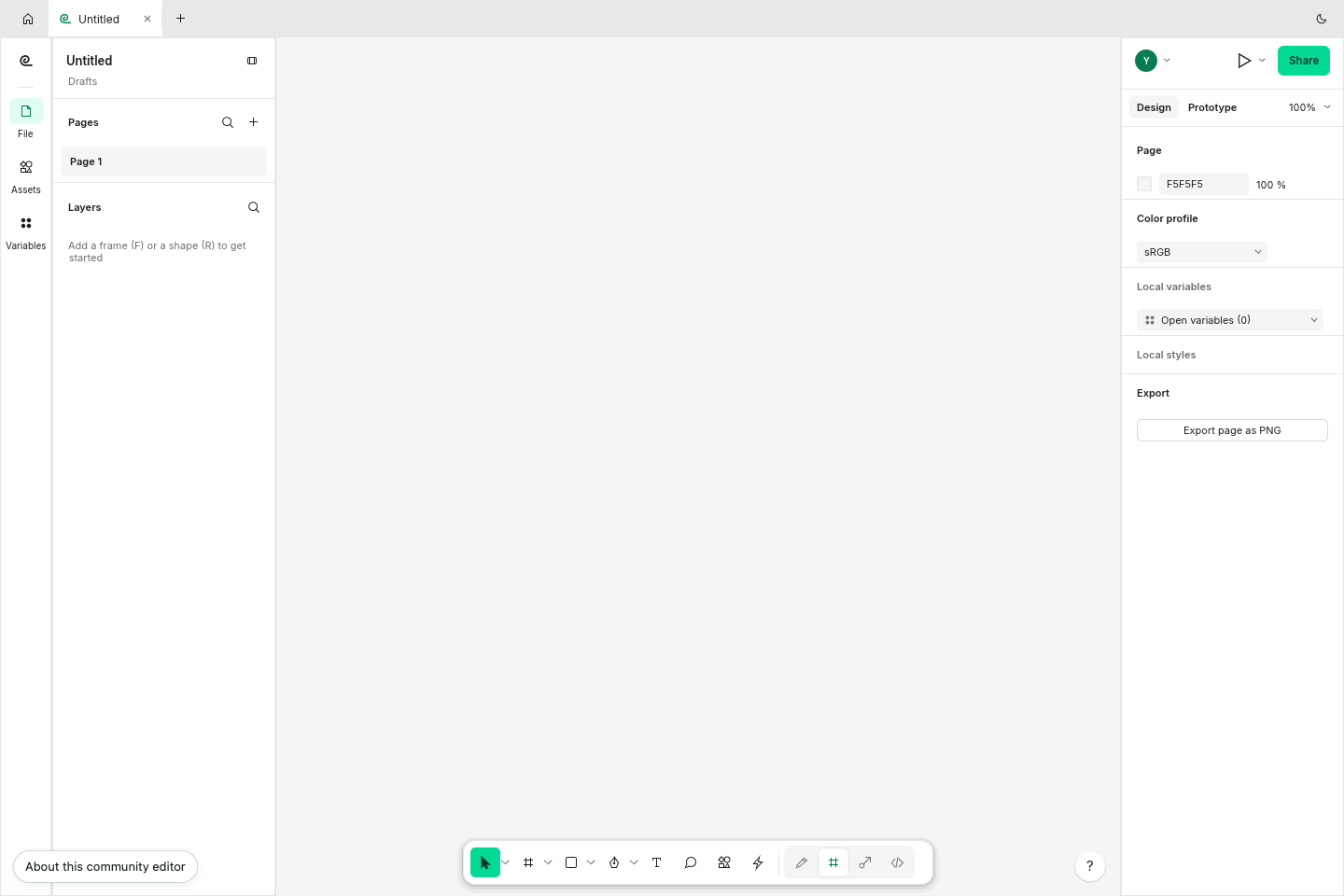Open the components resources tool
The height and width of the screenshot is (896, 1344).
click(724, 862)
